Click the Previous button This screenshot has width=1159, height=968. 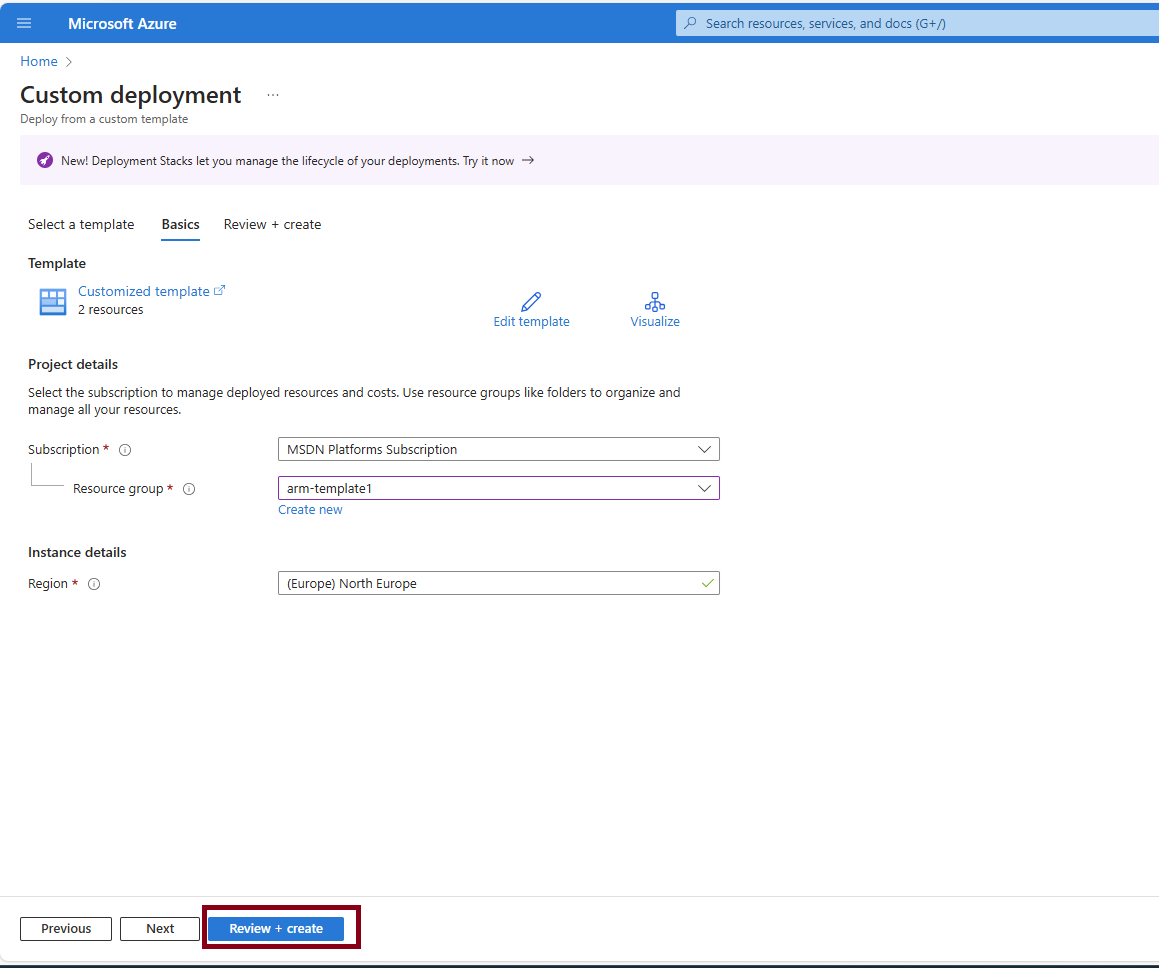pos(66,929)
